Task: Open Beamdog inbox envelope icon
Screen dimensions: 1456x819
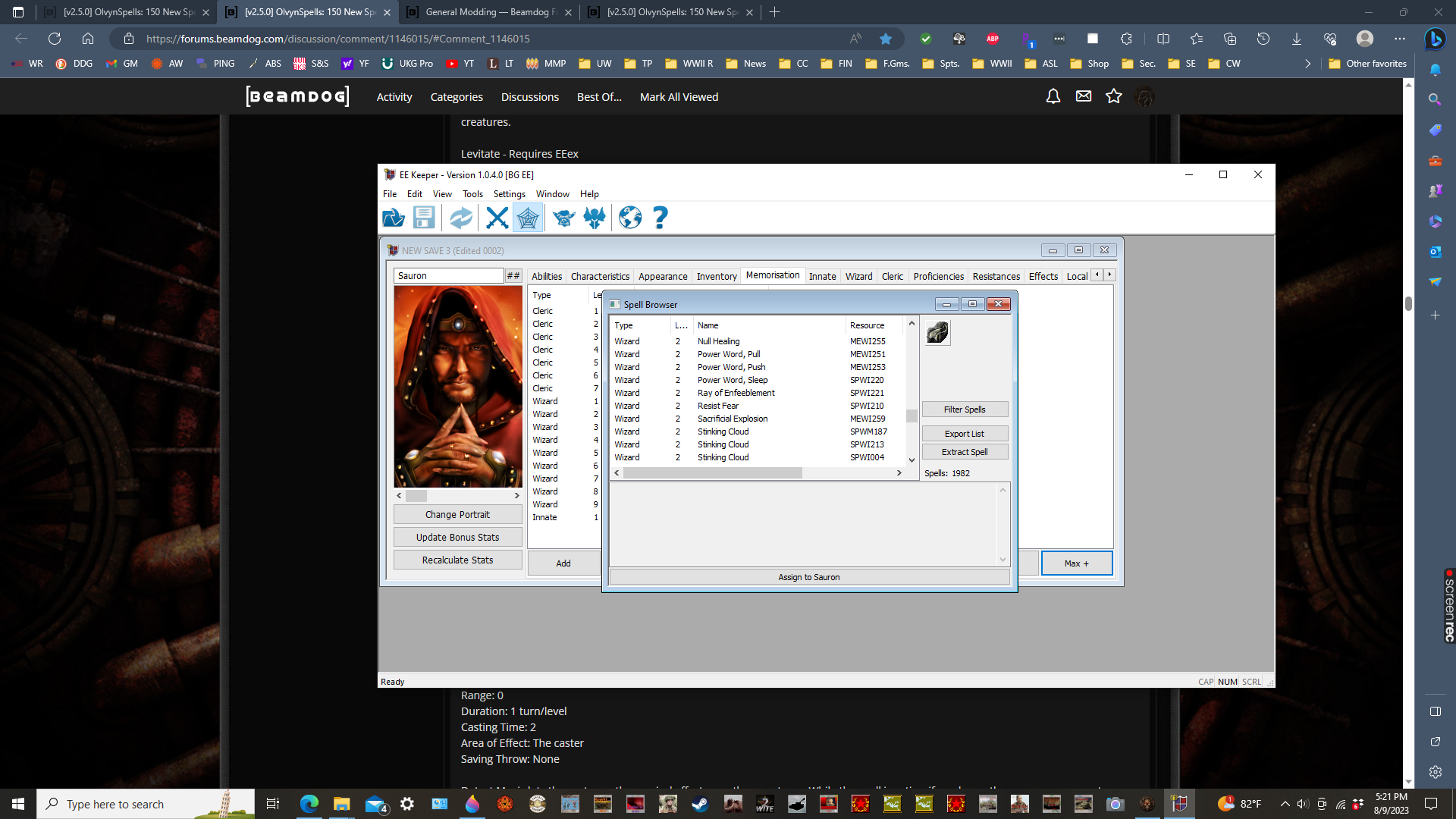Action: point(1084,96)
